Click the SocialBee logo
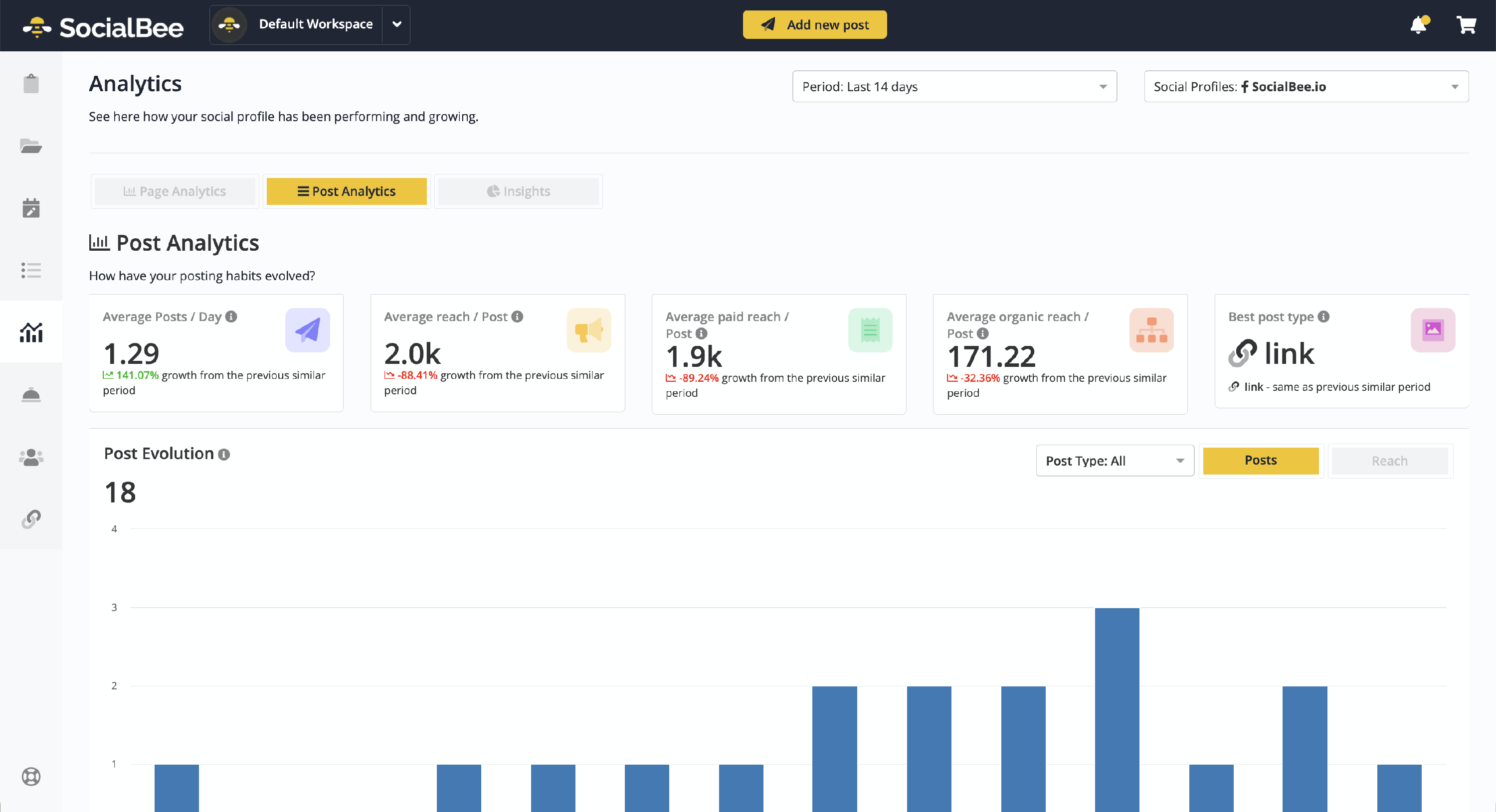 pyautogui.click(x=103, y=27)
